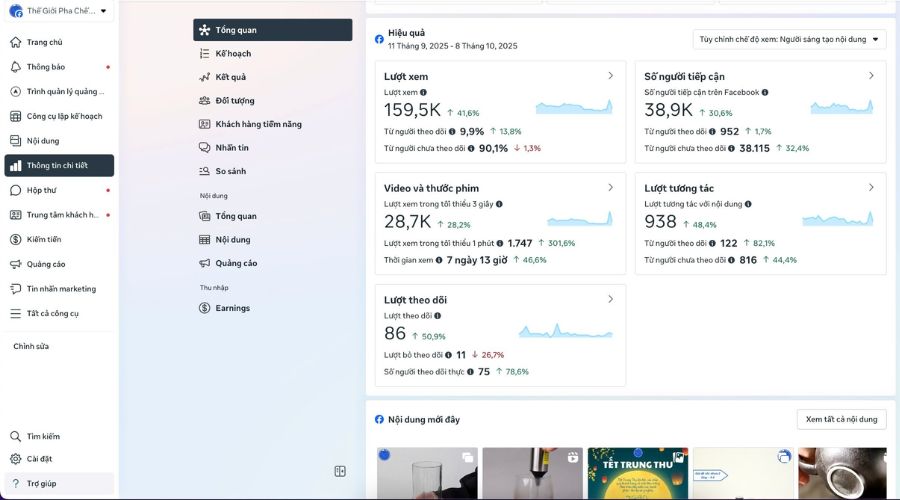Open the Trang chủ home icon
This screenshot has width=900, height=500.
point(15,42)
